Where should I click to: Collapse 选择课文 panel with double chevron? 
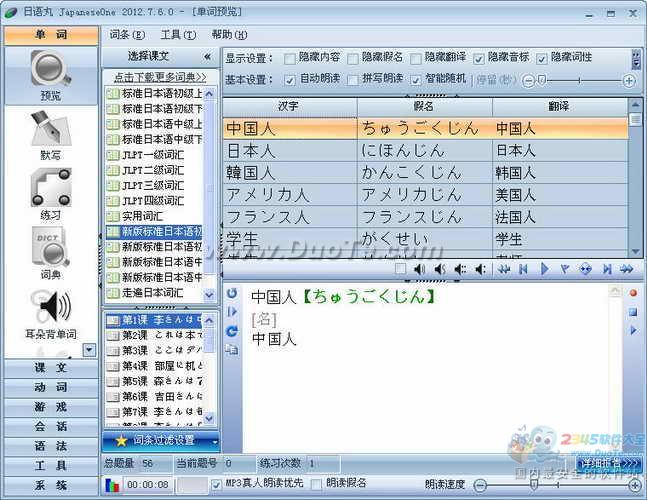(208, 57)
